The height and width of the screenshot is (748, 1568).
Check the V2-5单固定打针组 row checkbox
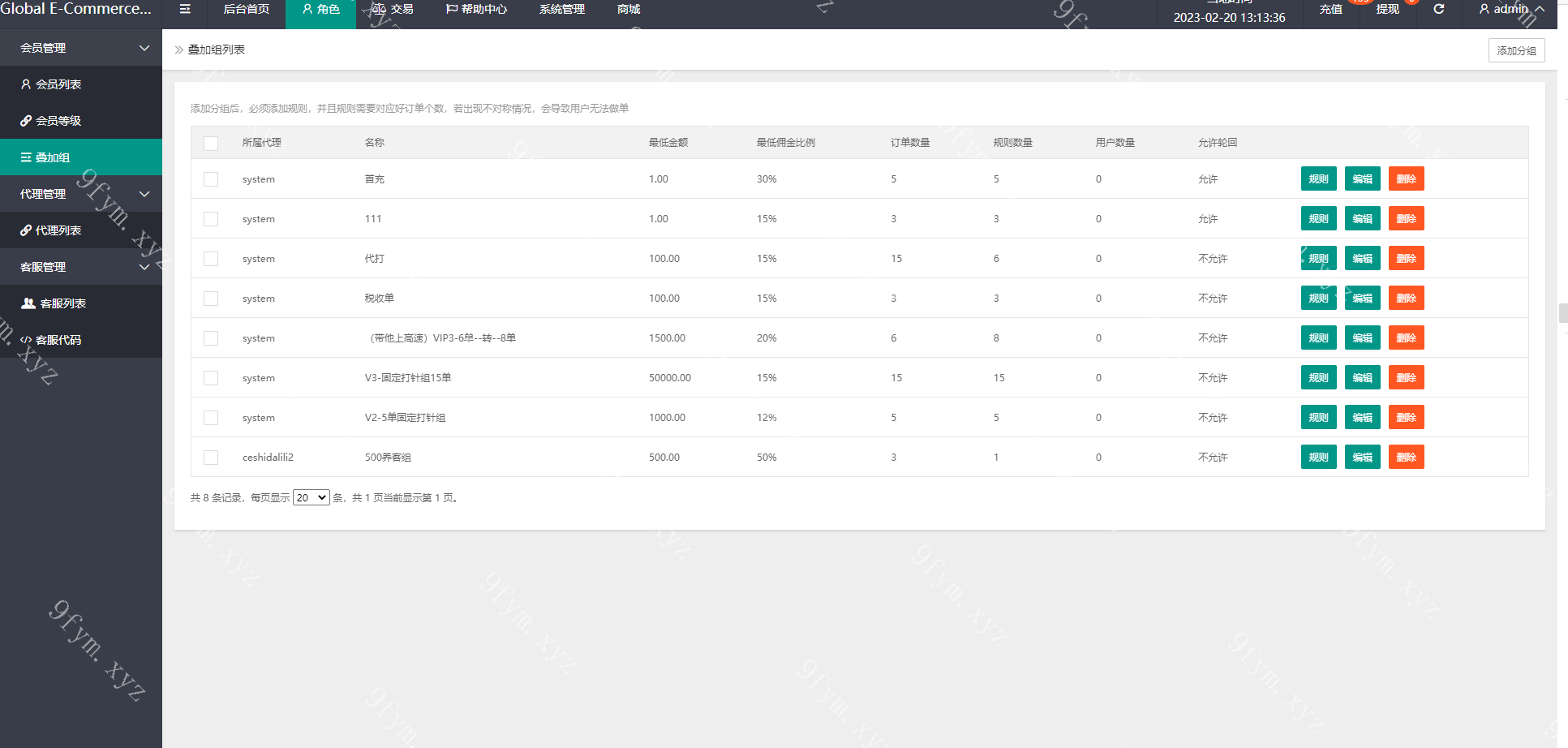pyautogui.click(x=211, y=418)
